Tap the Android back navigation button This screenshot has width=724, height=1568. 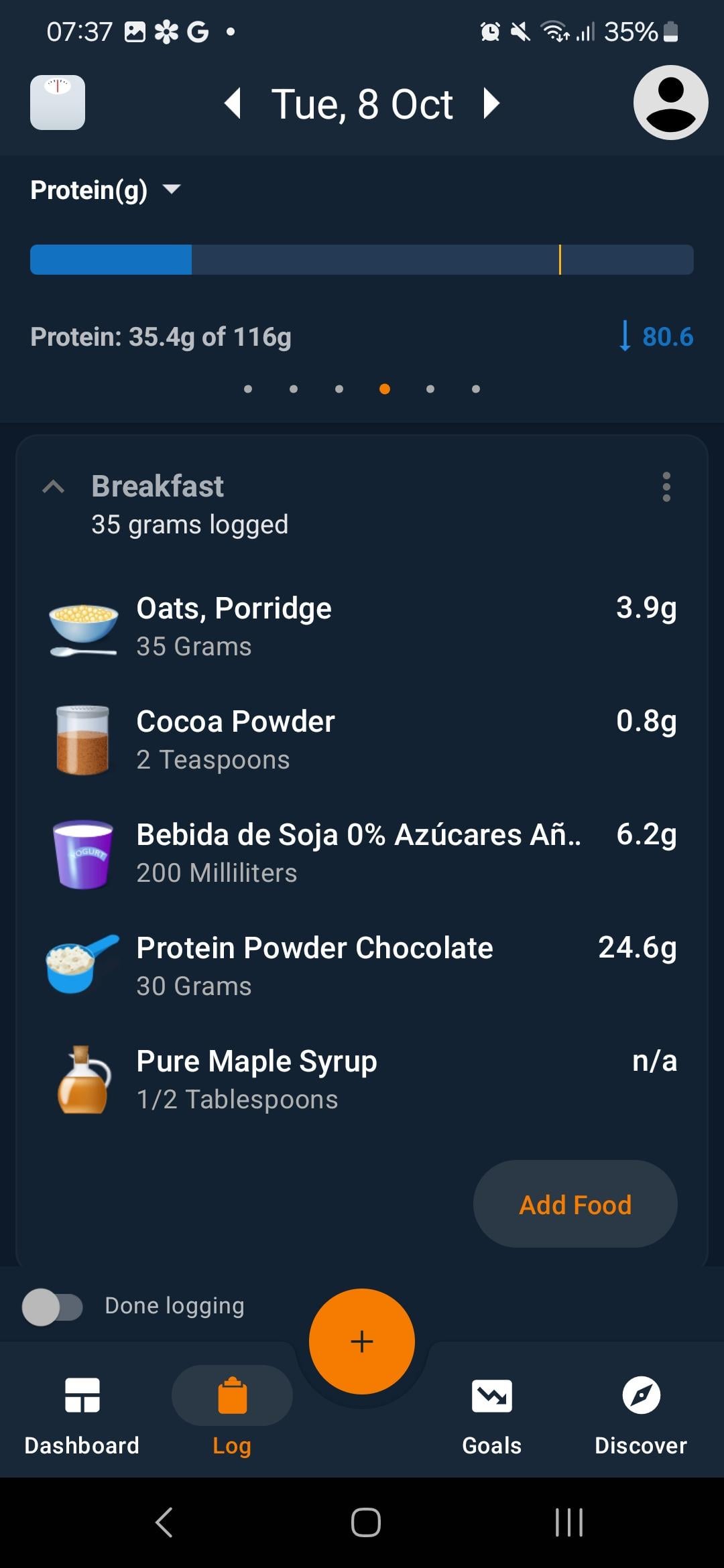point(164,1522)
